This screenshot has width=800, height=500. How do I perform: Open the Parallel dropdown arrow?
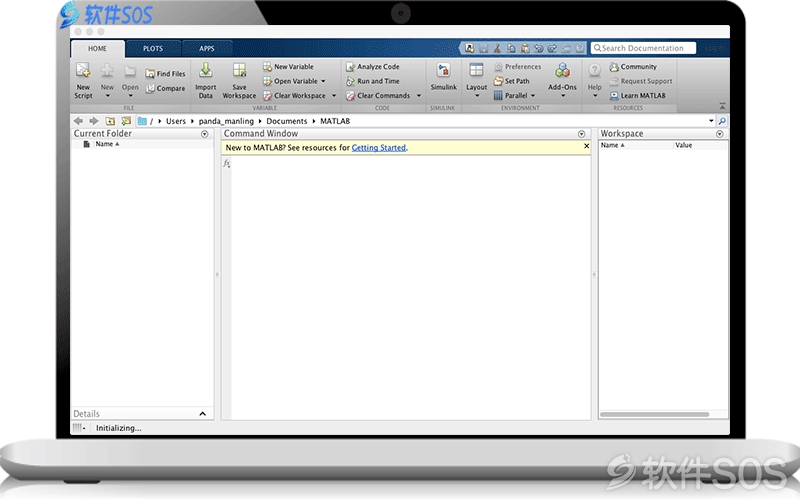[x=533, y=95]
